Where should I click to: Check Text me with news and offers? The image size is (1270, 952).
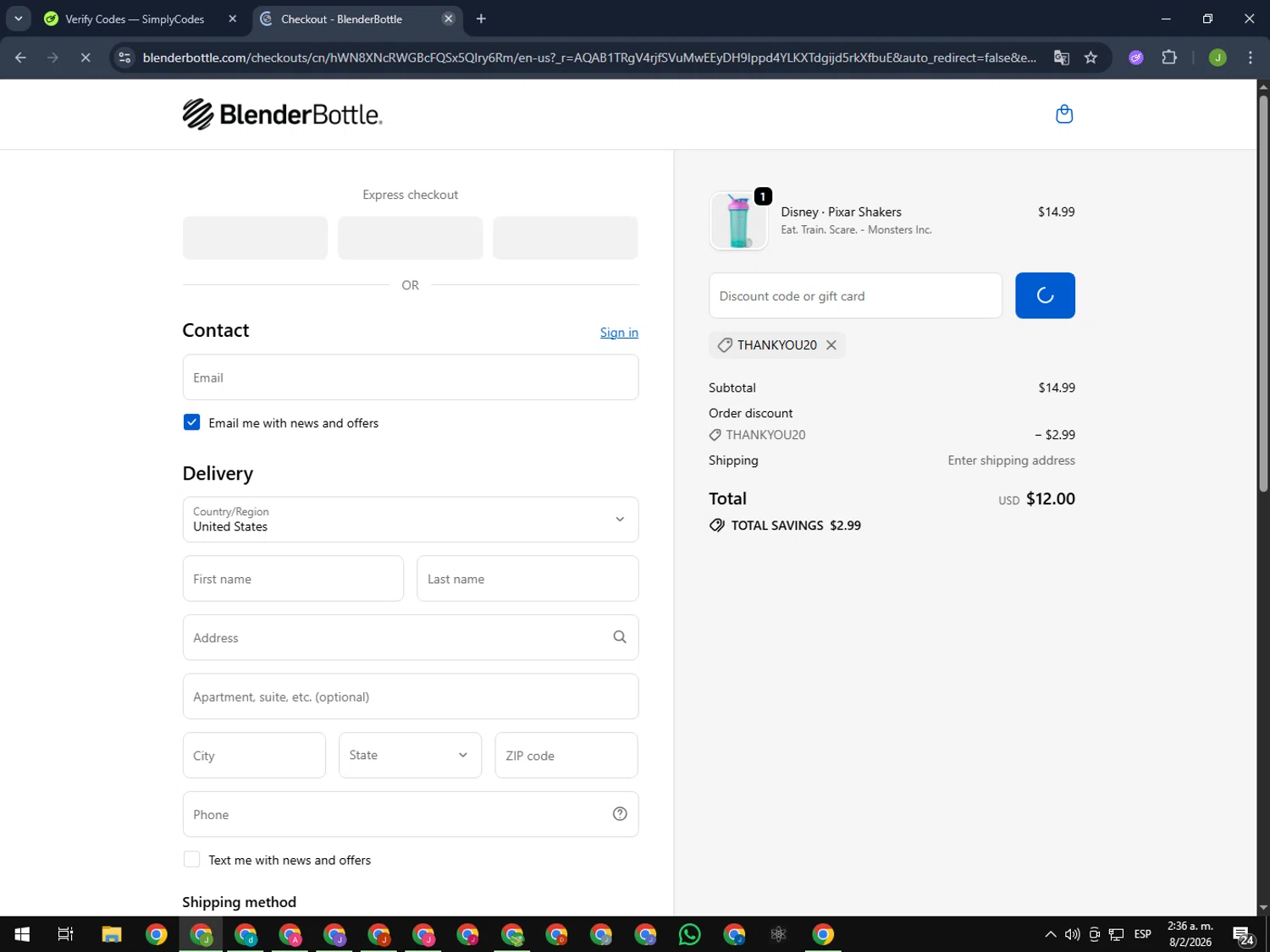(192, 860)
